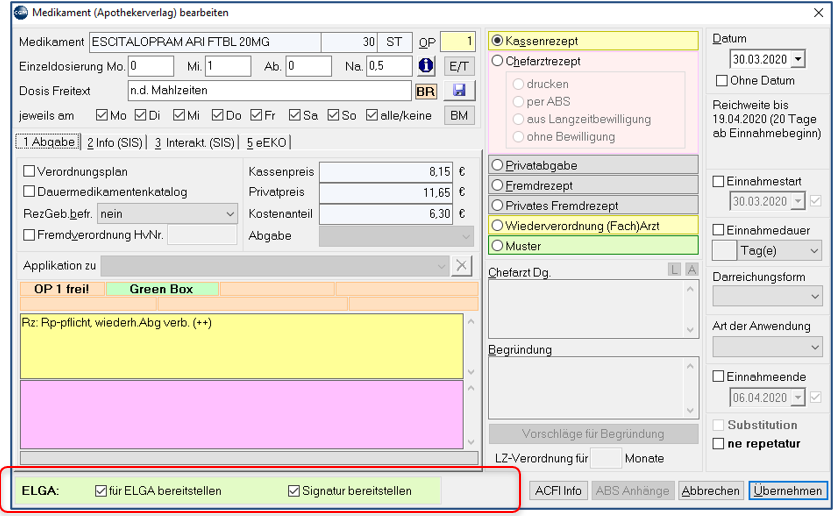Open the Darreichungsform dropdown
The image size is (834, 516).
click(x=767, y=296)
